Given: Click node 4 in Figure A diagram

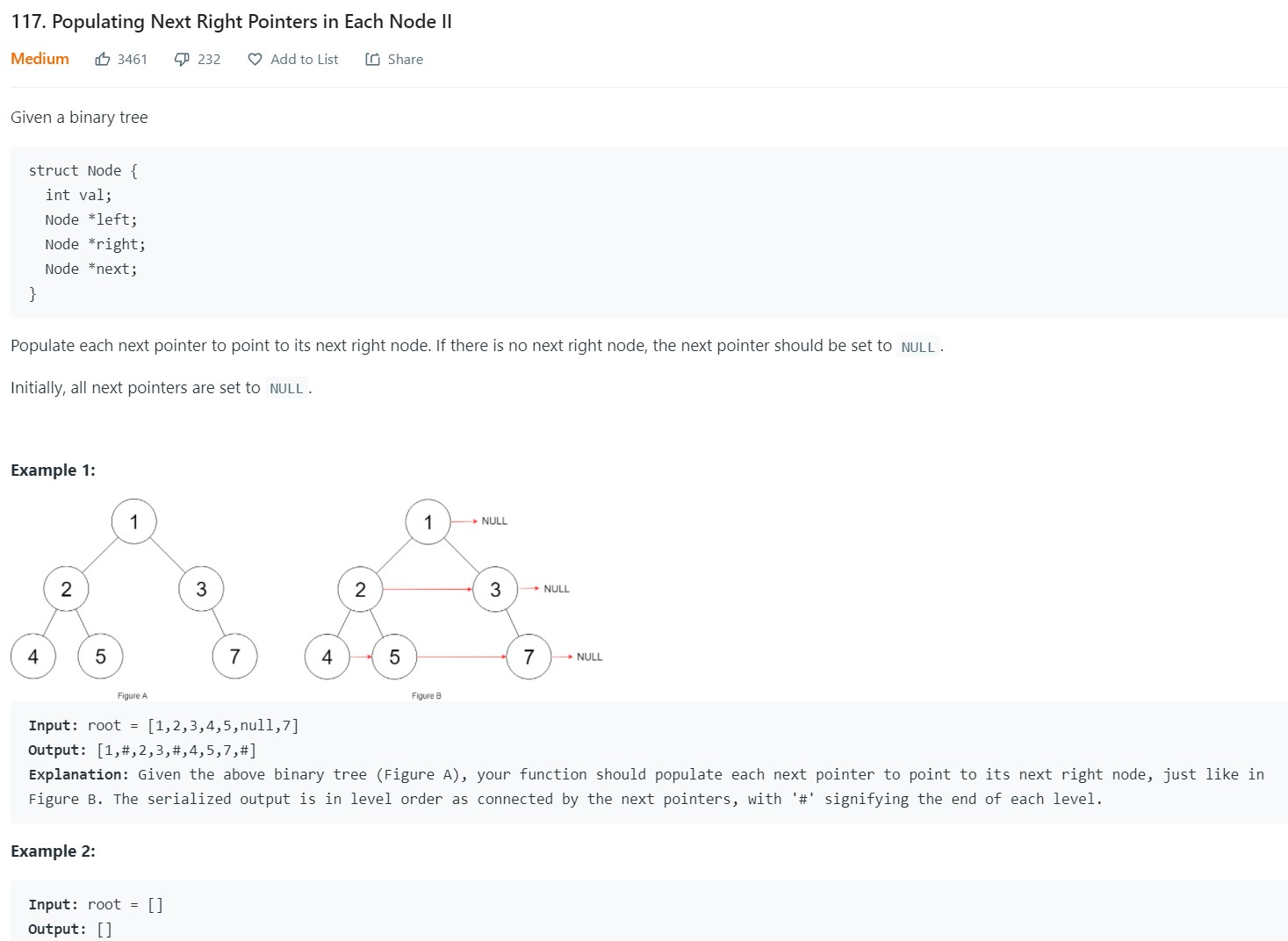Looking at the screenshot, I should [33, 657].
